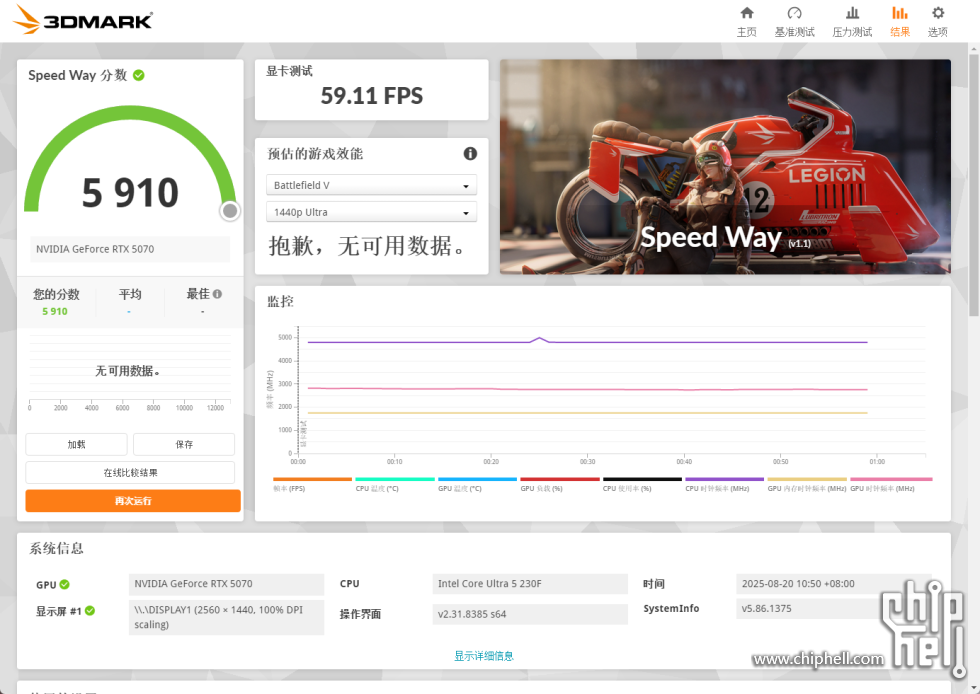
Task: Click the orange 再次运行 run again button
Action: [x=133, y=501]
